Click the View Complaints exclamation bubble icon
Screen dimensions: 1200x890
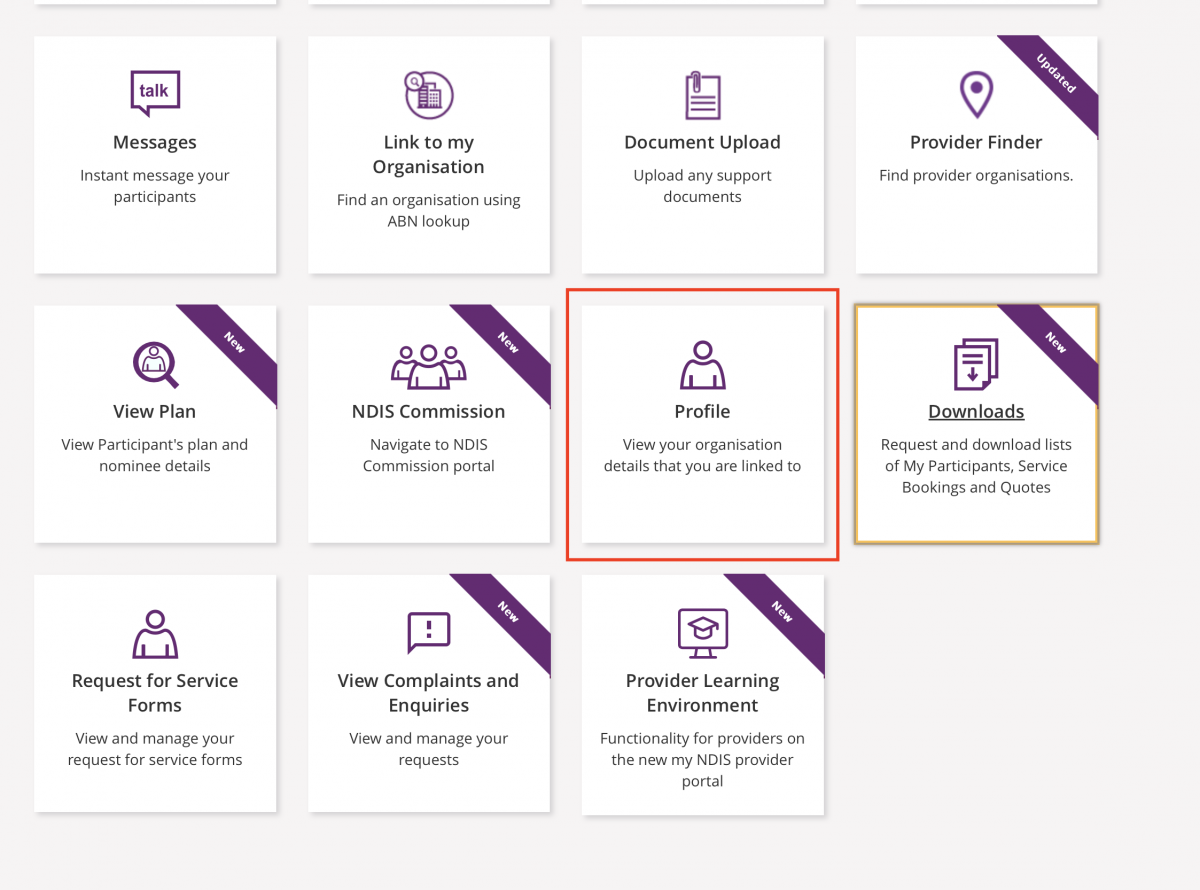click(428, 633)
